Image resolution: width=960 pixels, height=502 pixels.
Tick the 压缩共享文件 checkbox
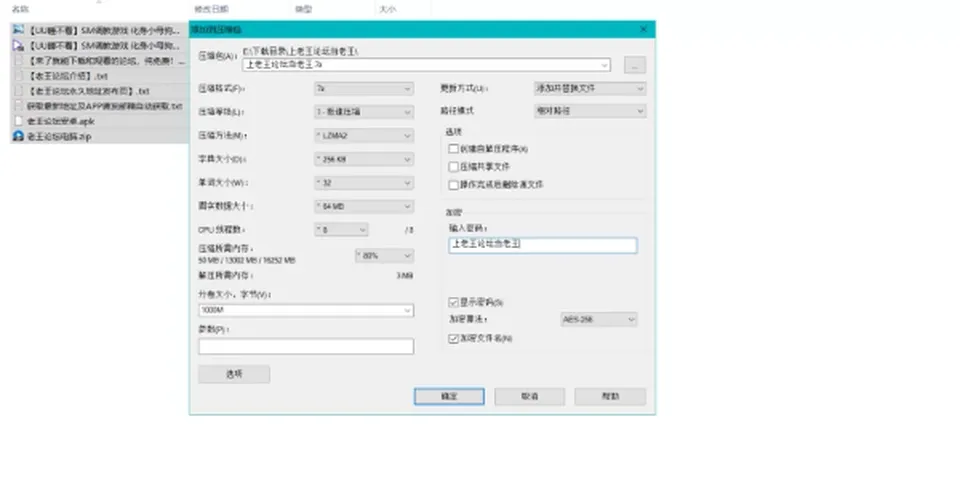point(453,167)
